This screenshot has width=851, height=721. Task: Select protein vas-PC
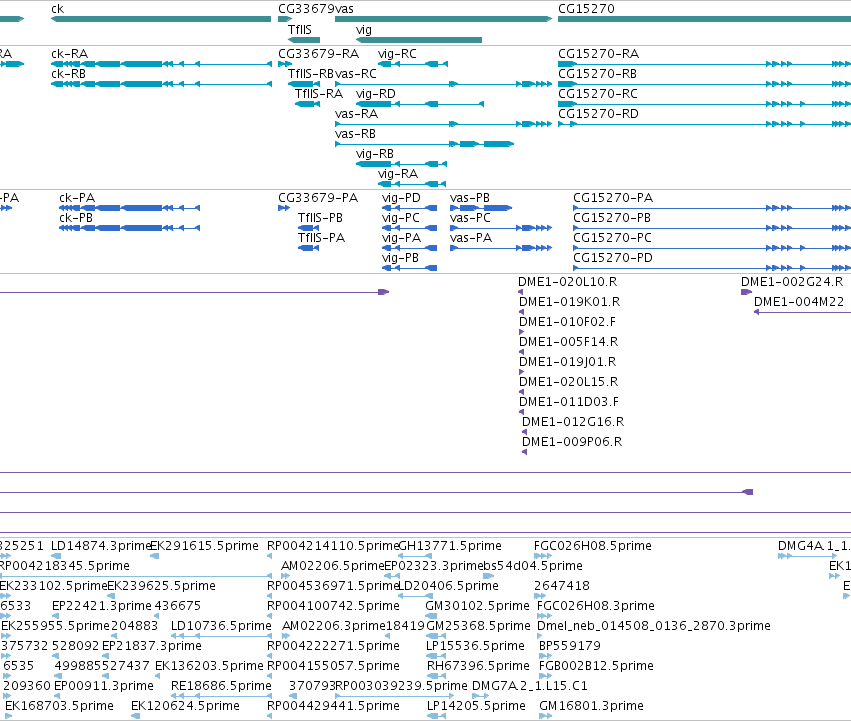(x=501, y=228)
